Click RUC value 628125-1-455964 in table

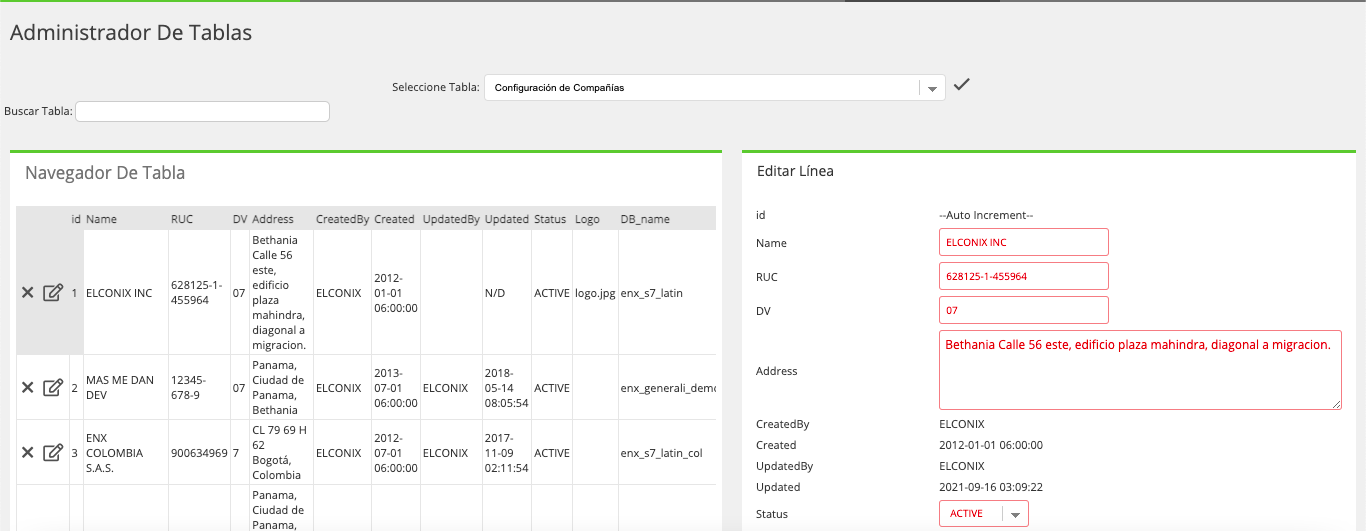[x=197, y=293]
